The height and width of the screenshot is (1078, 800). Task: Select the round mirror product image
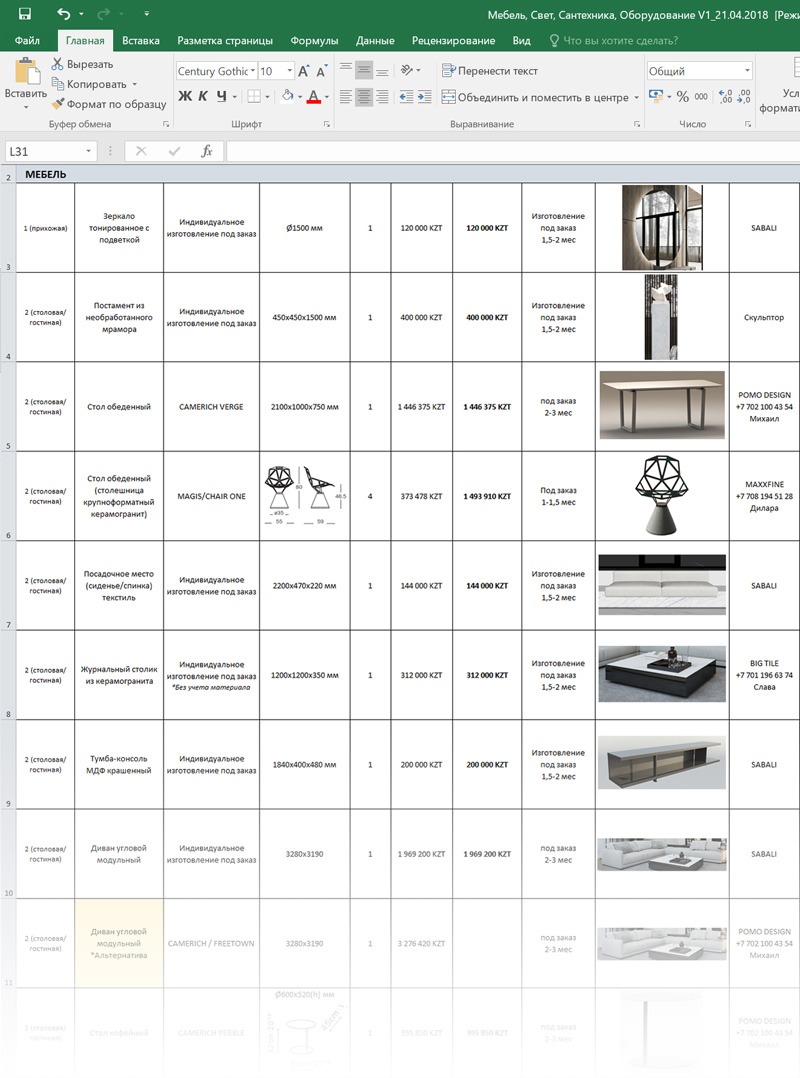pos(662,228)
